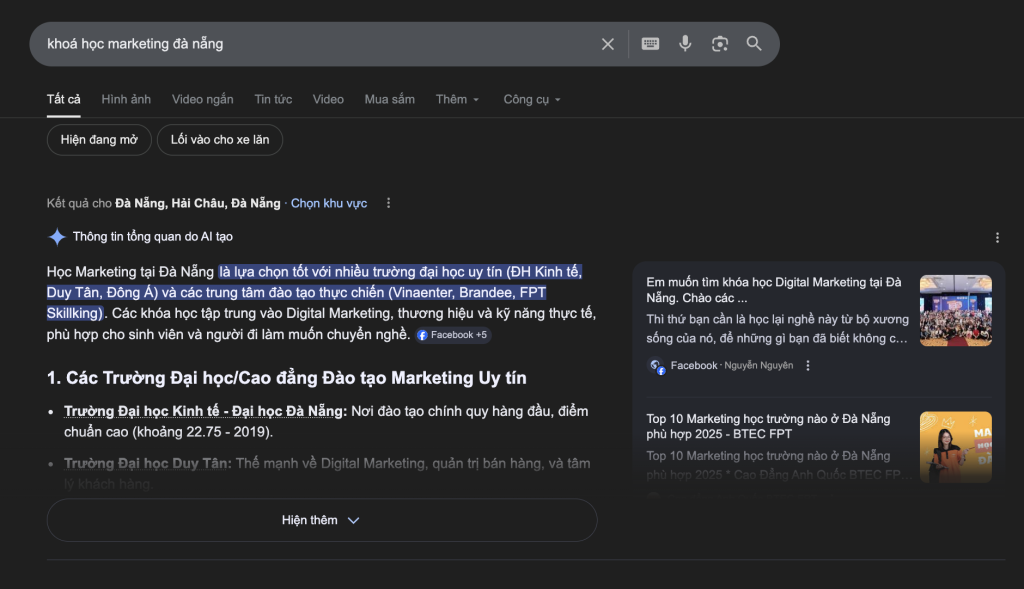Click the blue AI sparkle icon
This screenshot has width=1024, height=589.
(57, 236)
